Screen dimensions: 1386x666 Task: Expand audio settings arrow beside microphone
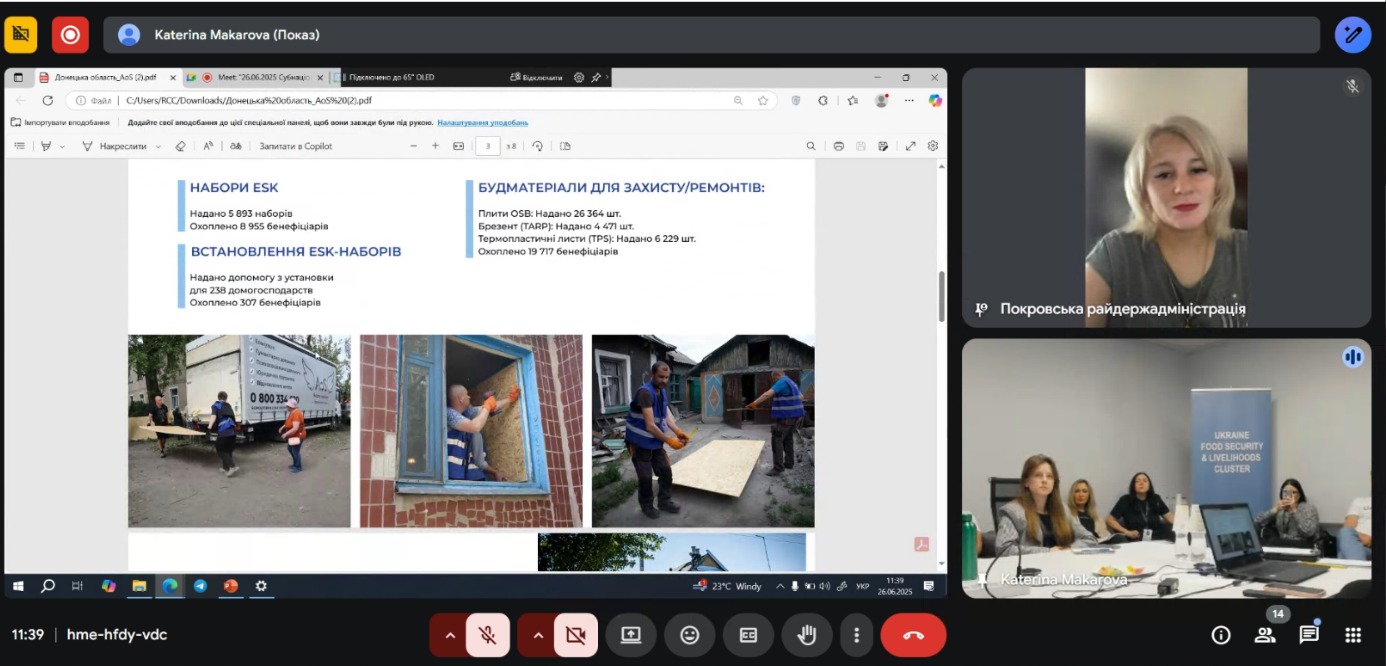coord(449,635)
